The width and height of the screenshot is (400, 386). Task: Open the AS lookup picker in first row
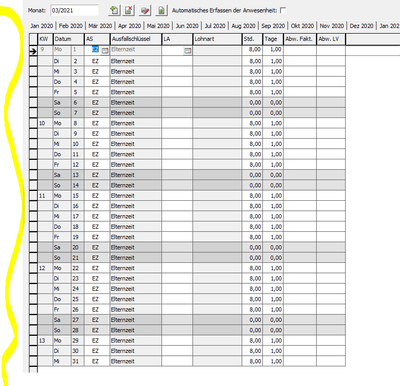coord(105,51)
